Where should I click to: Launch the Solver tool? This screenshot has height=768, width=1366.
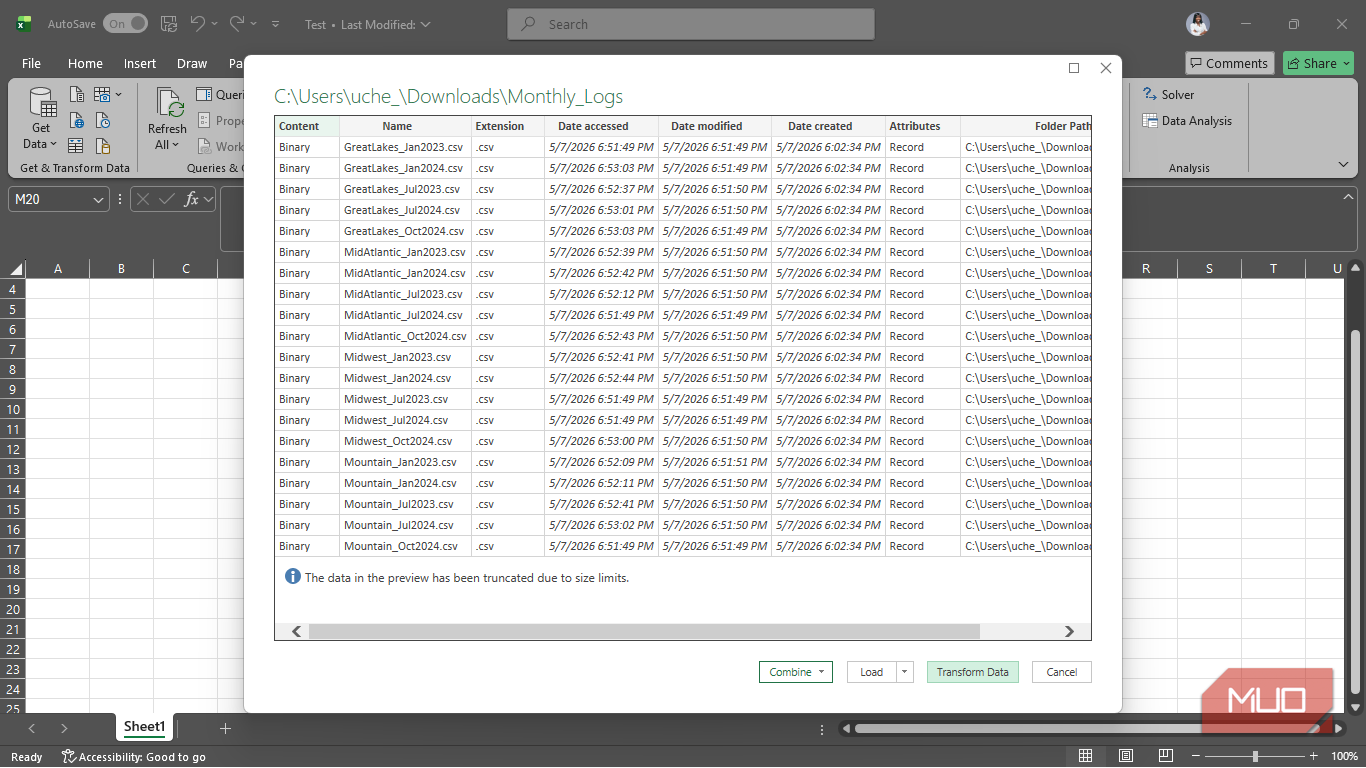[1168, 94]
